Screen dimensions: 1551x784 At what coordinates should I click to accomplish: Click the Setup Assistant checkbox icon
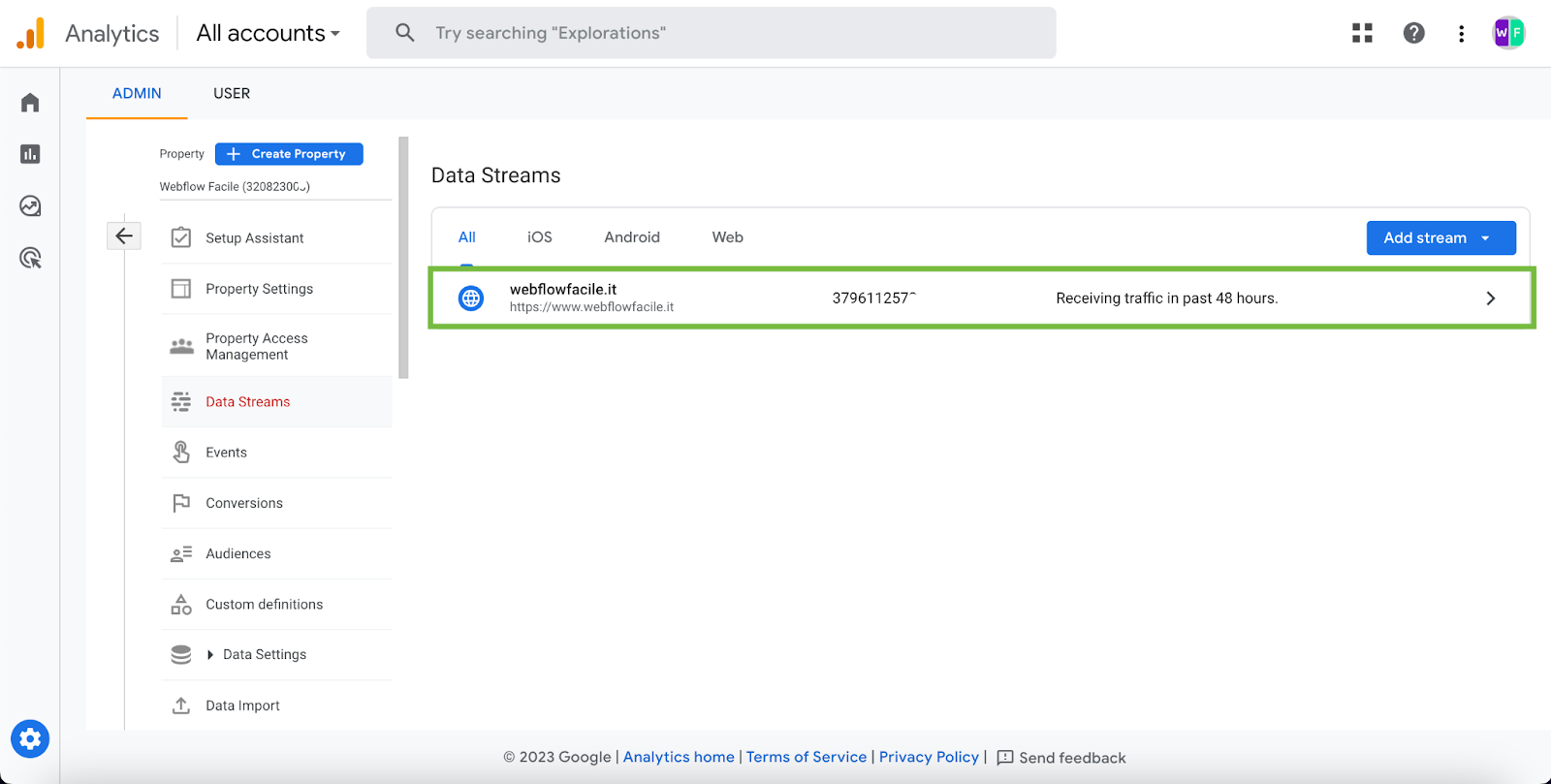pyautogui.click(x=181, y=237)
